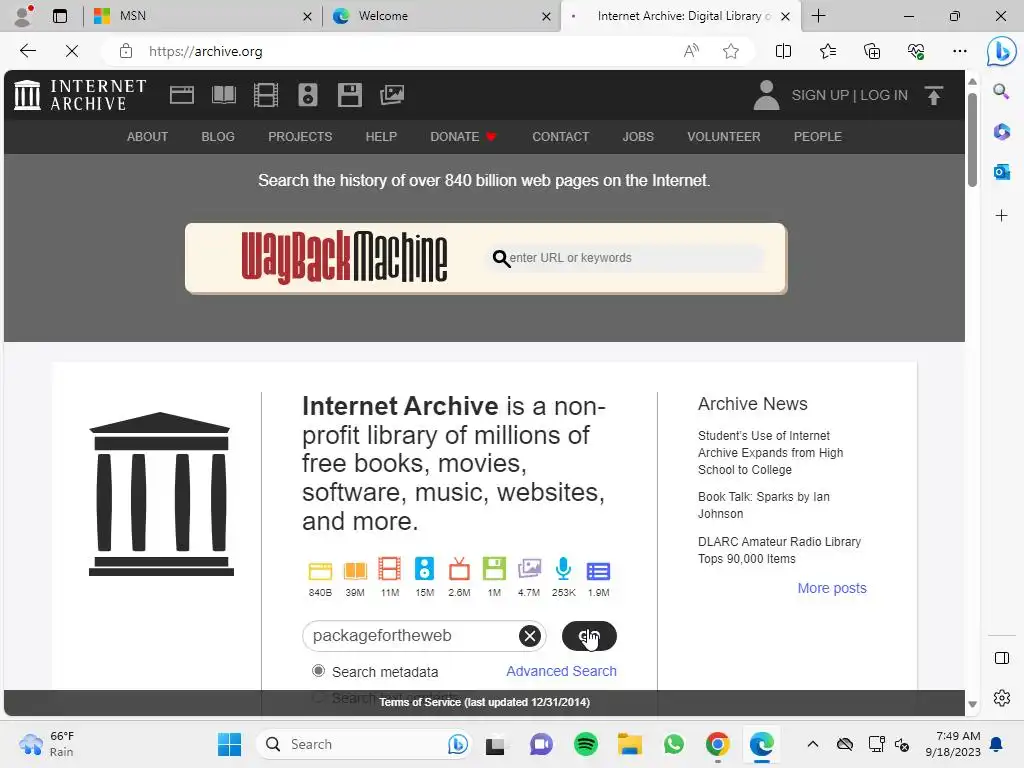The height and width of the screenshot is (768, 1024).
Task: Click the page vertical scrollbar thumb
Action: (972, 139)
